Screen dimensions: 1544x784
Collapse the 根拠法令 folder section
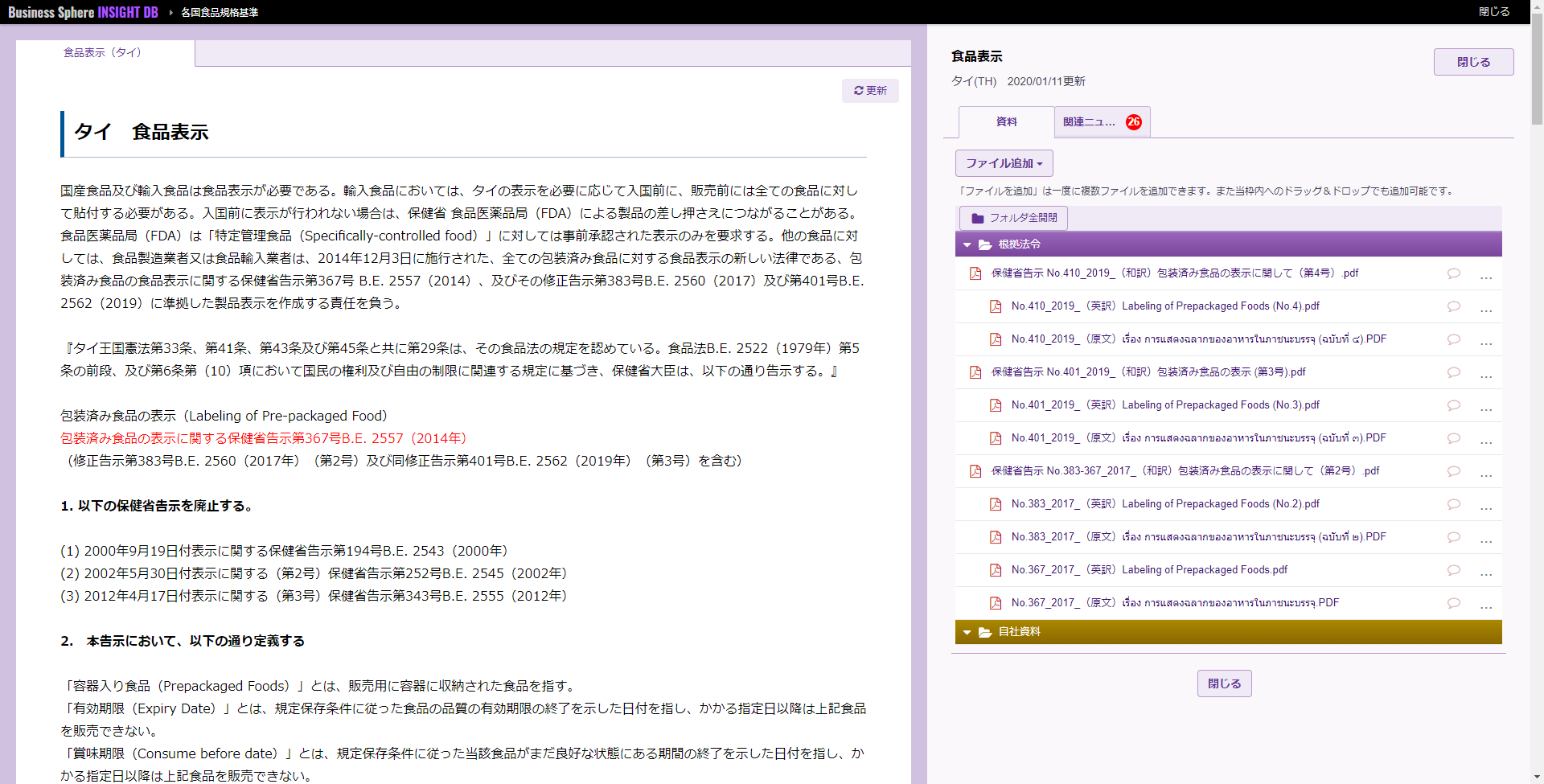pyautogui.click(x=967, y=244)
